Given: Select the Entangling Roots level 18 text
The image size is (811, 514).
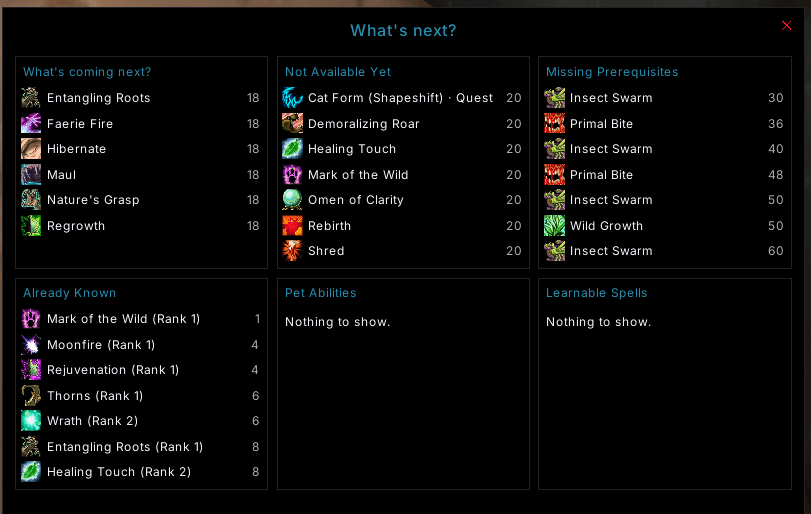Looking at the screenshot, I should [98, 98].
